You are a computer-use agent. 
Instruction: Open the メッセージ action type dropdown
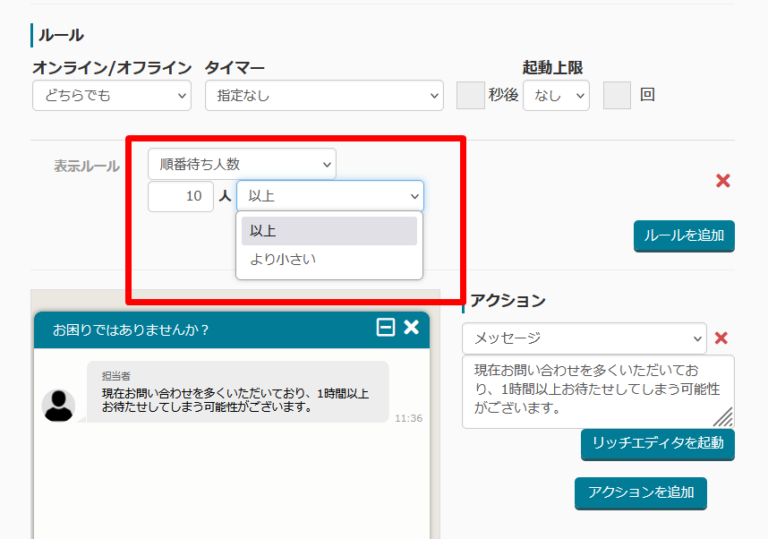click(x=583, y=338)
